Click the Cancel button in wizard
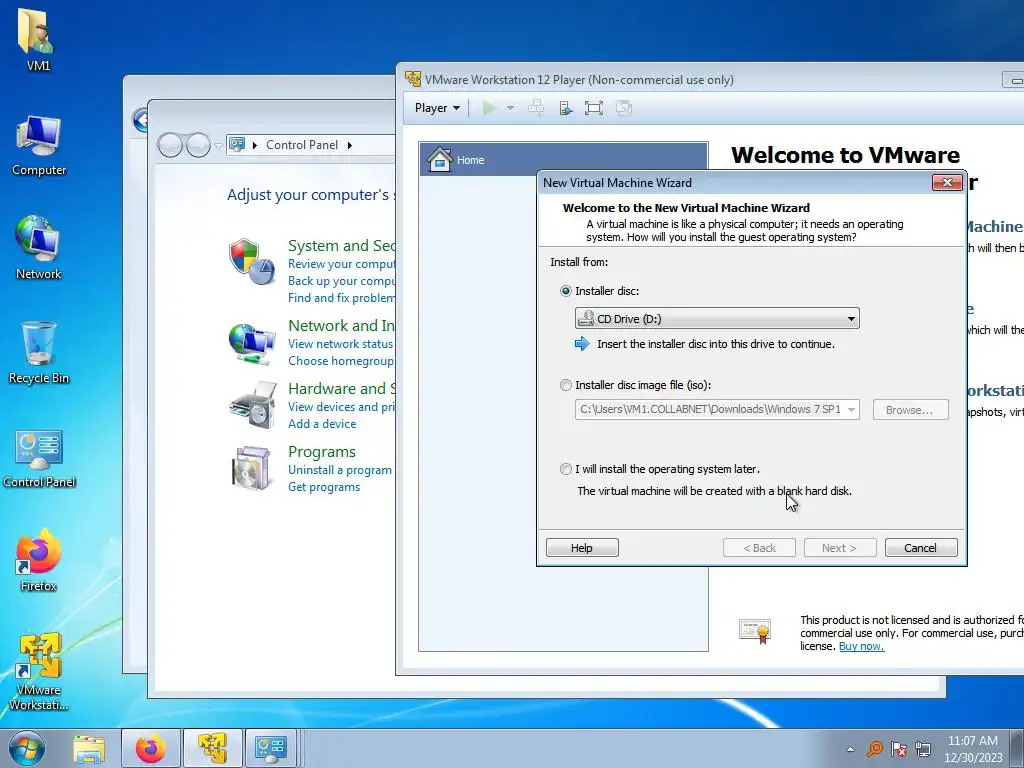 tap(921, 548)
